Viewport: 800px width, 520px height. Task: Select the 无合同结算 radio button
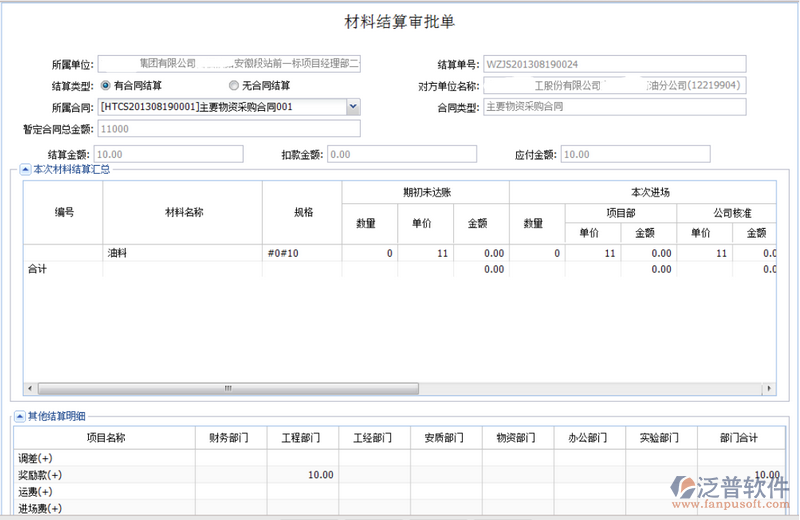tap(234, 86)
